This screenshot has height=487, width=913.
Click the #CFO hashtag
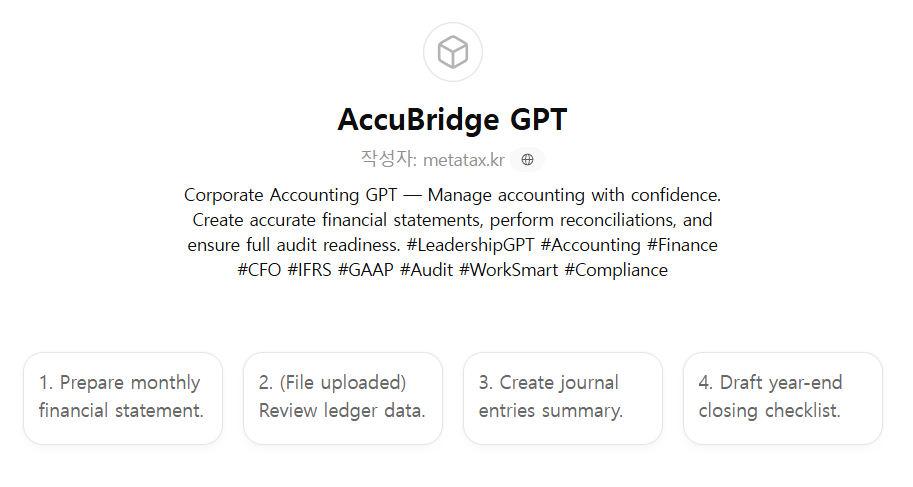pos(259,270)
